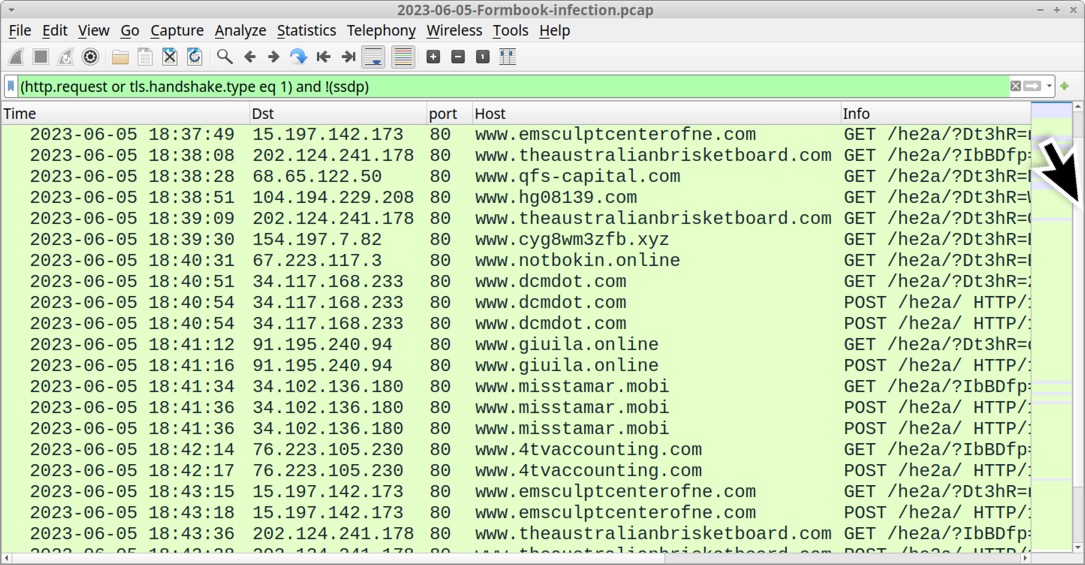1085x565 pixels.
Task: Select packet at 18:43:18
Action: point(516,512)
